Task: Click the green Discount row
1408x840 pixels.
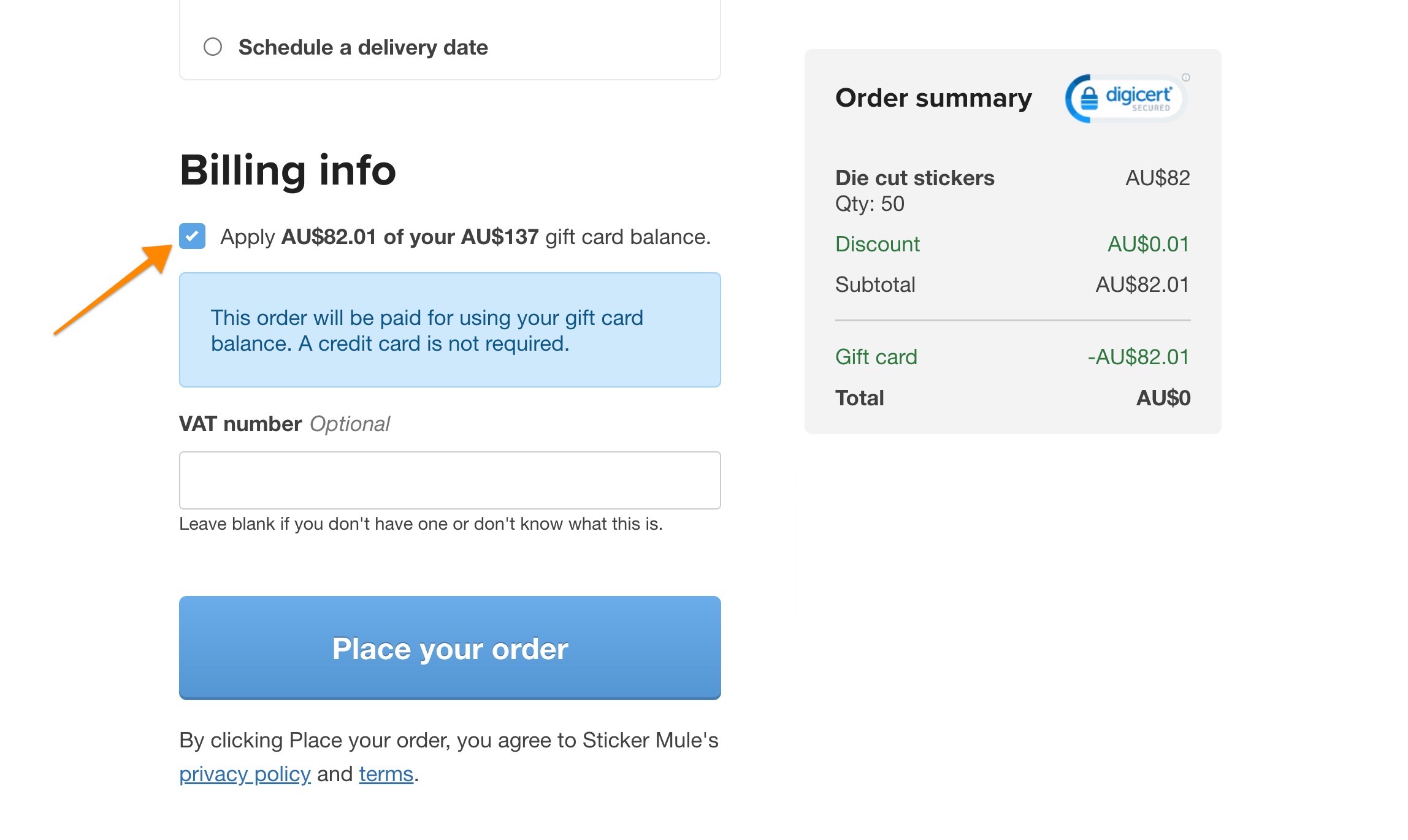Action: coord(878,244)
